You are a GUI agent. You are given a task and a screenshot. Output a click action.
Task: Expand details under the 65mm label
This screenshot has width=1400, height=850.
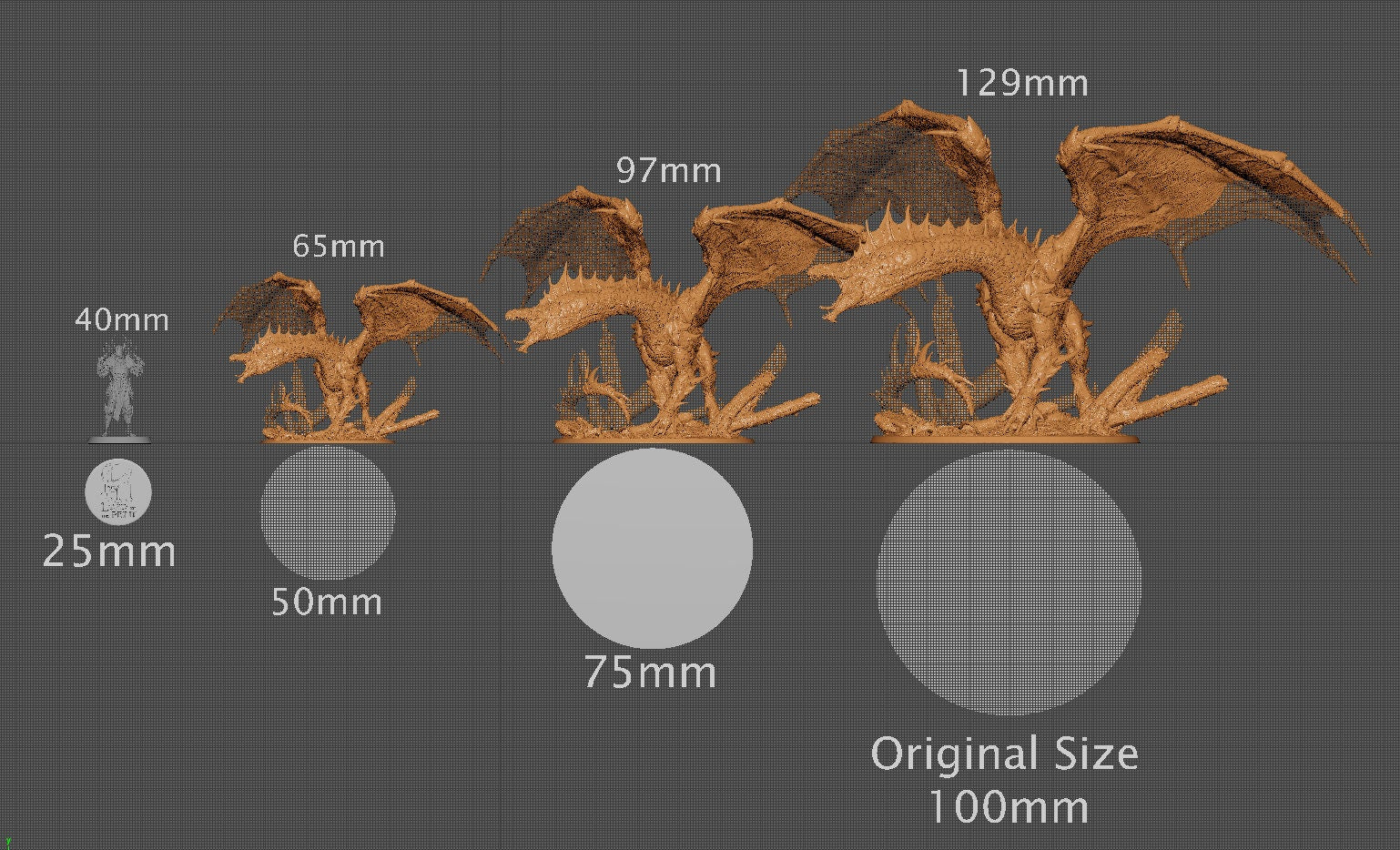tap(339, 246)
